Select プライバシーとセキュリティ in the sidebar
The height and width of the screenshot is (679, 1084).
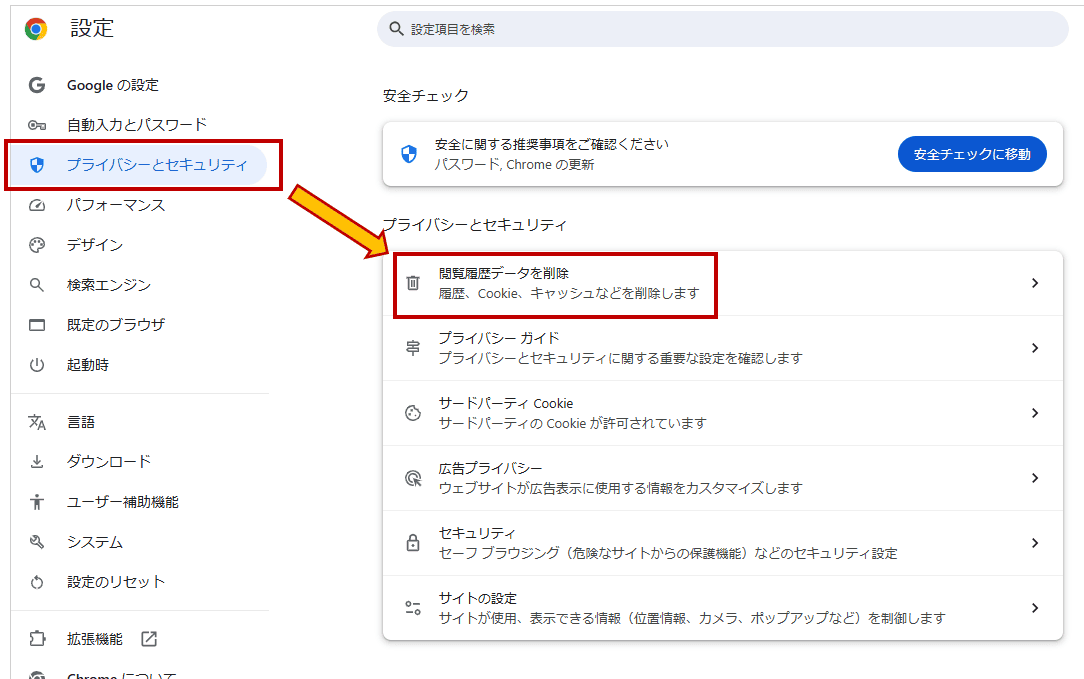pos(156,165)
